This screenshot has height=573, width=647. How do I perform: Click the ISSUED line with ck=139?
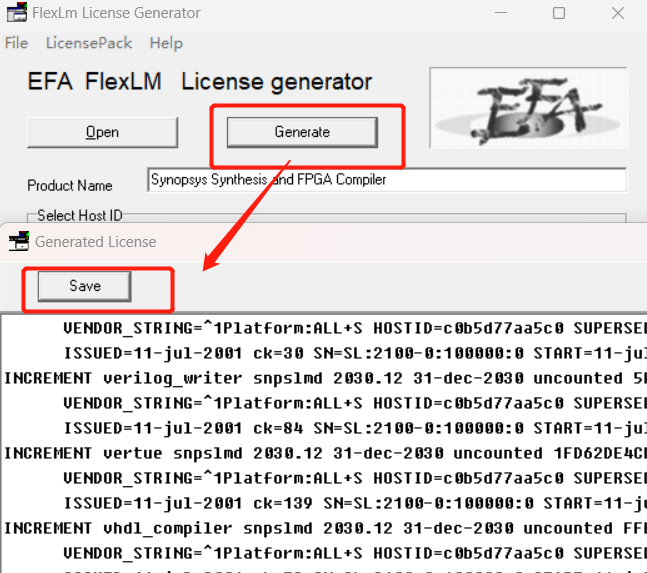pos(355,503)
